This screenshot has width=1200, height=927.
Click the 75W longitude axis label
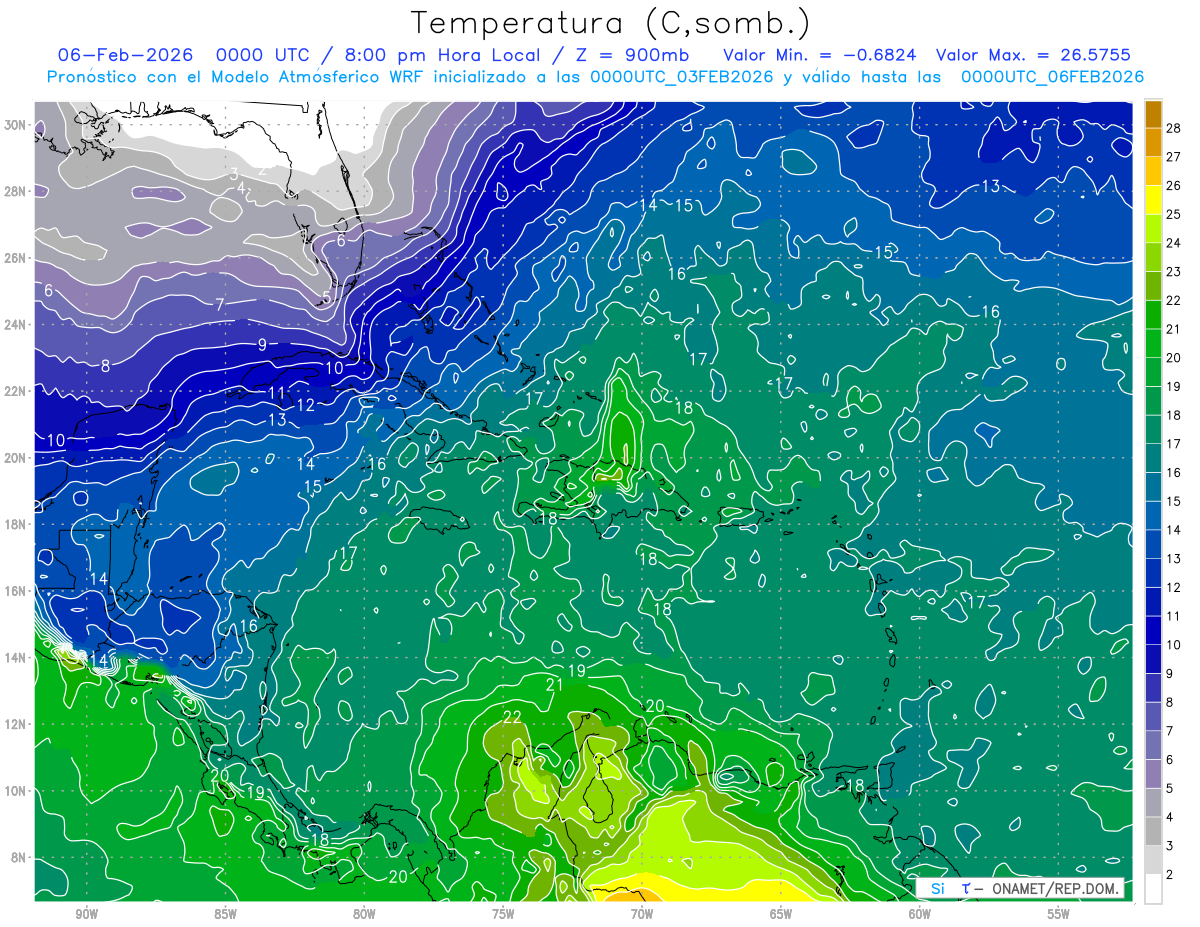pyautogui.click(x=503, y=915)
